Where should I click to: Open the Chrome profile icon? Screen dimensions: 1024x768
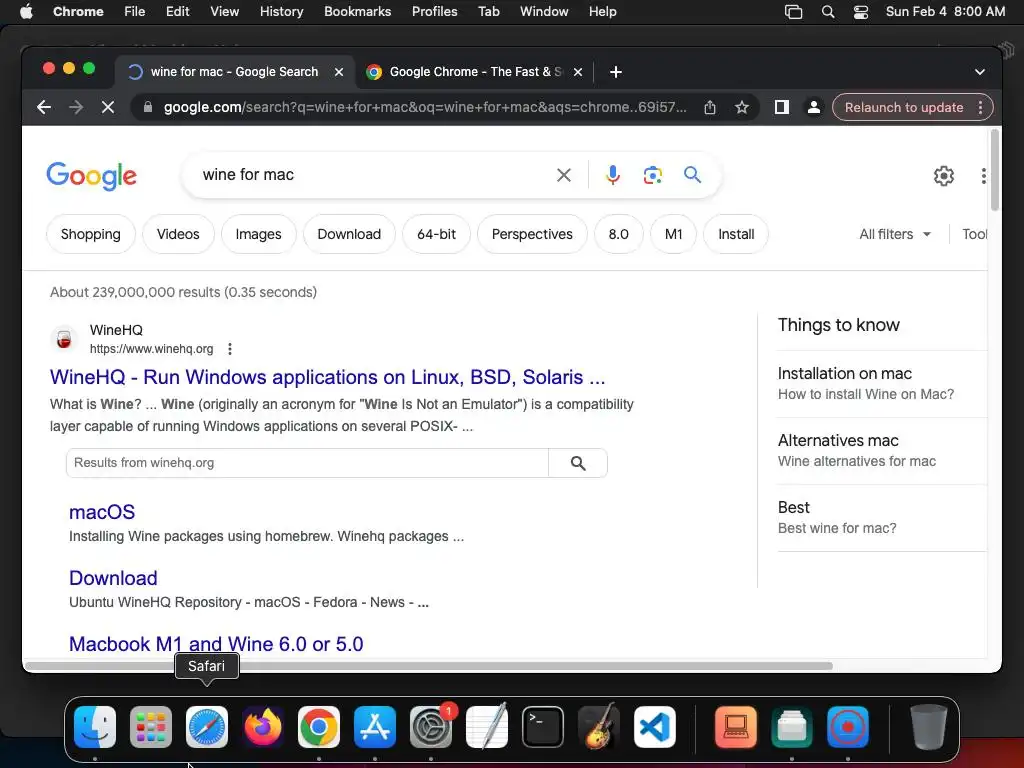[814, 107]
